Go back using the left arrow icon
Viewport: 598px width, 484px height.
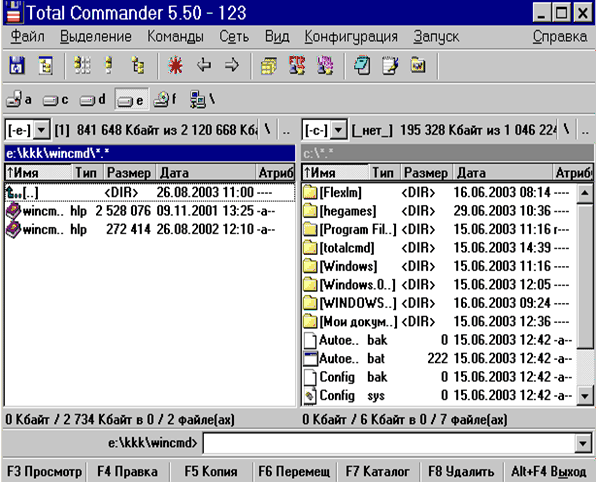coord(204,65)
